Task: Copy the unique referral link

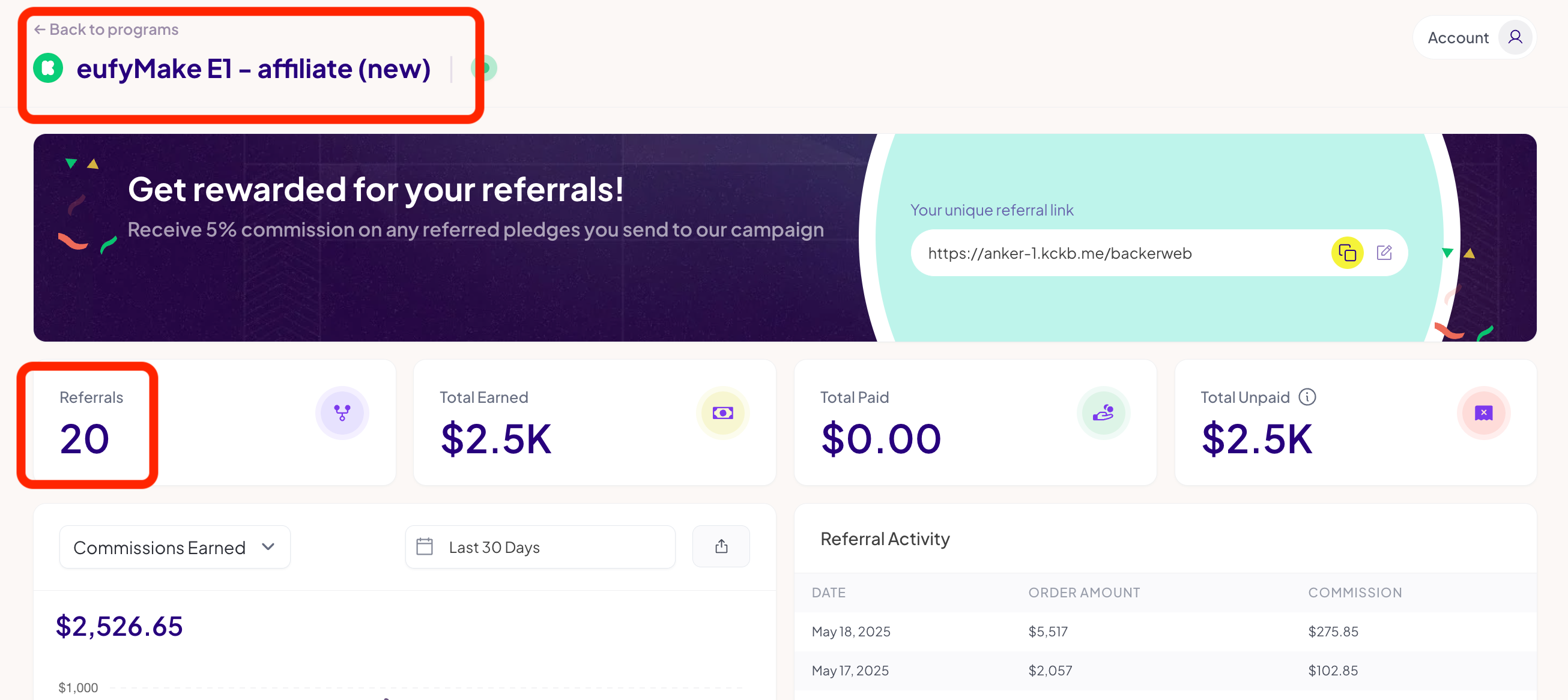Action: 1346,253
